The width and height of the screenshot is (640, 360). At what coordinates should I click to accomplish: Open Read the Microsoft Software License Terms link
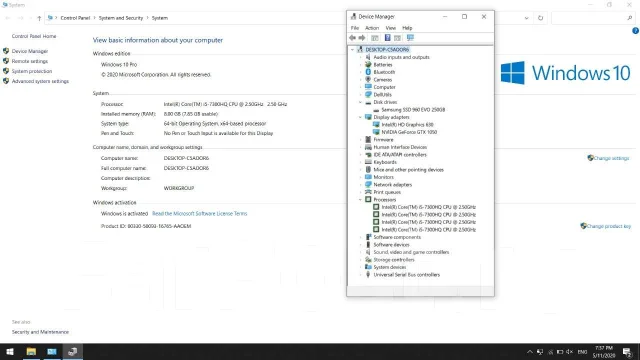pyautogui.click(x=200, y=213)
